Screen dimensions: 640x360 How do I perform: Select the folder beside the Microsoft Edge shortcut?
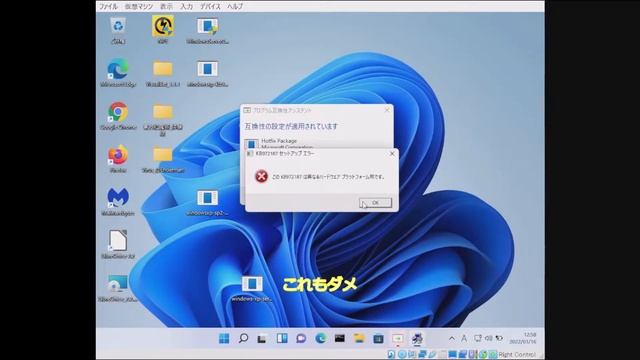click(162, 73)
